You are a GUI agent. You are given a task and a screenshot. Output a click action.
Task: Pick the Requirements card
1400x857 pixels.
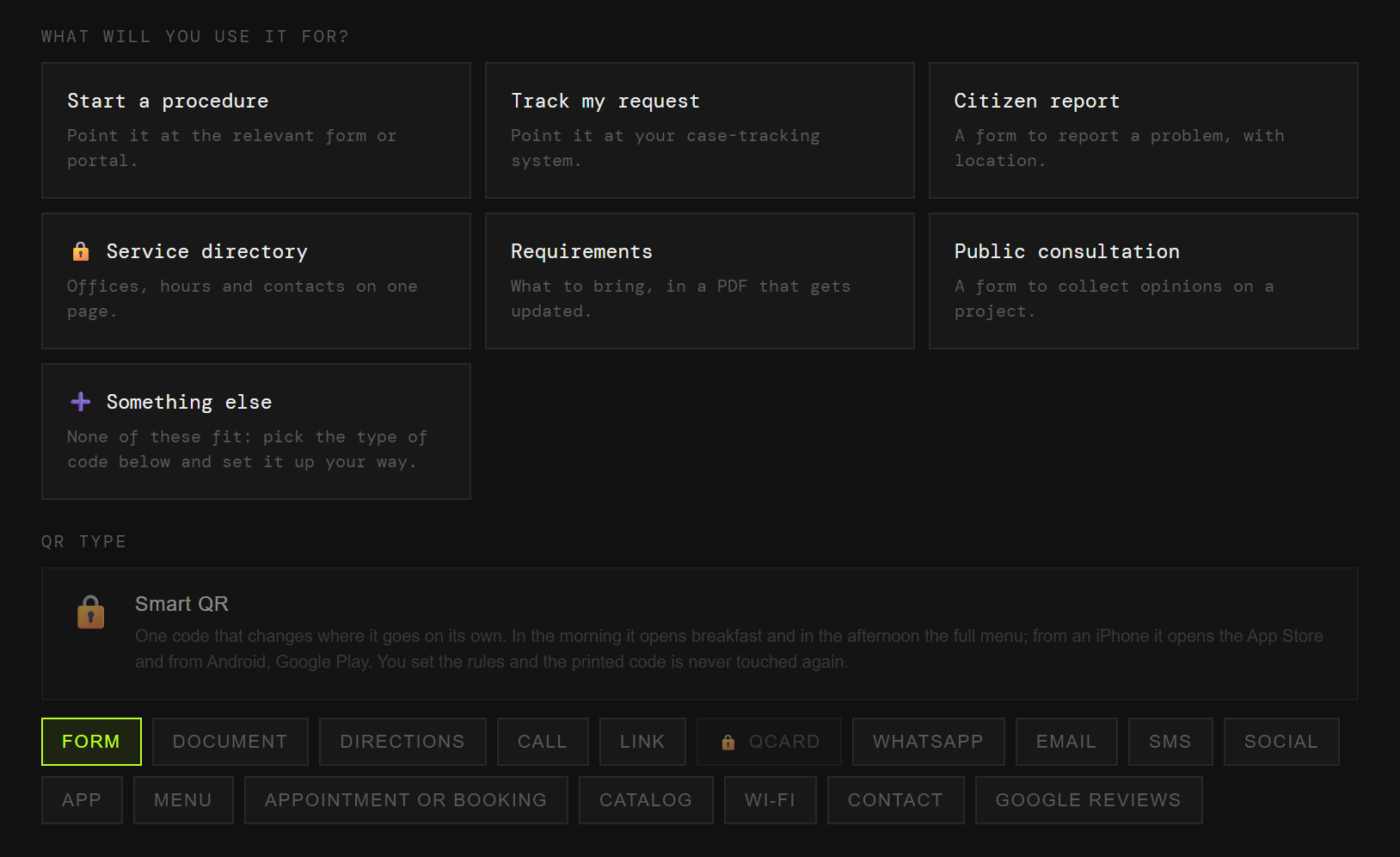click(x=700, y=281)
